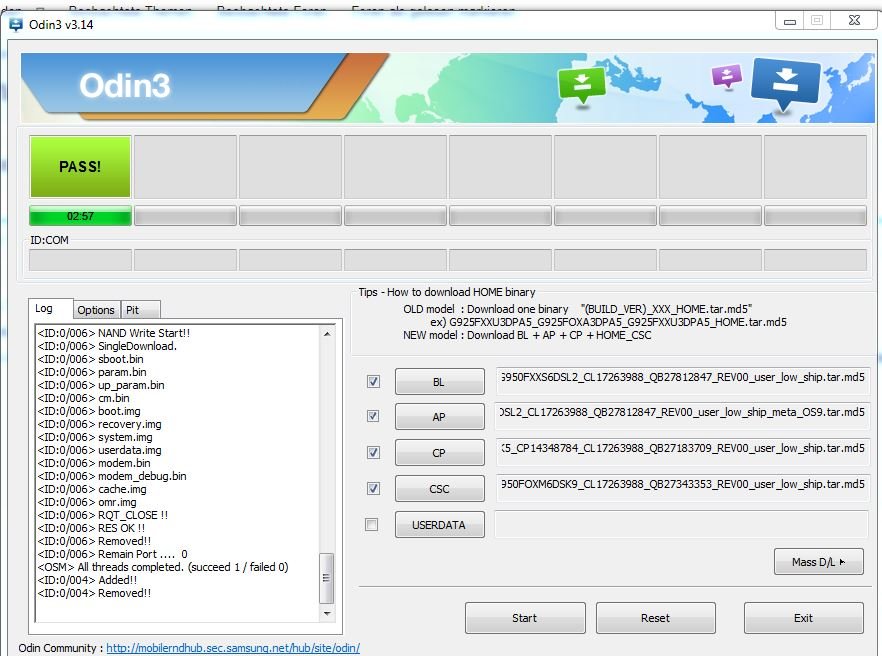The height and width of the screenshot is (656, 882).
Task: Start the flashing process
Action: tap(525, 618)
